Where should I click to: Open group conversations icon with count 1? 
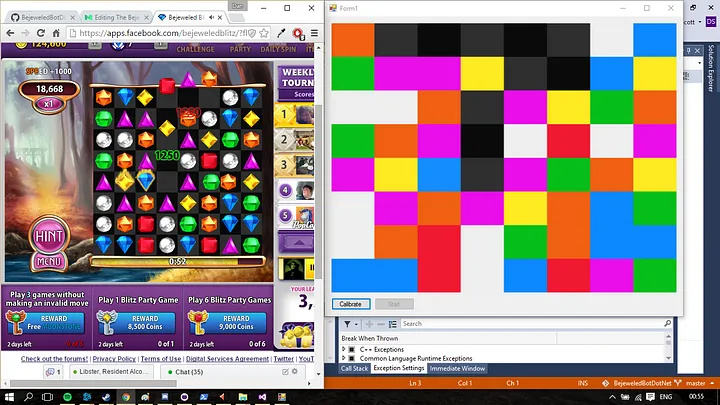tap(54, 372)
